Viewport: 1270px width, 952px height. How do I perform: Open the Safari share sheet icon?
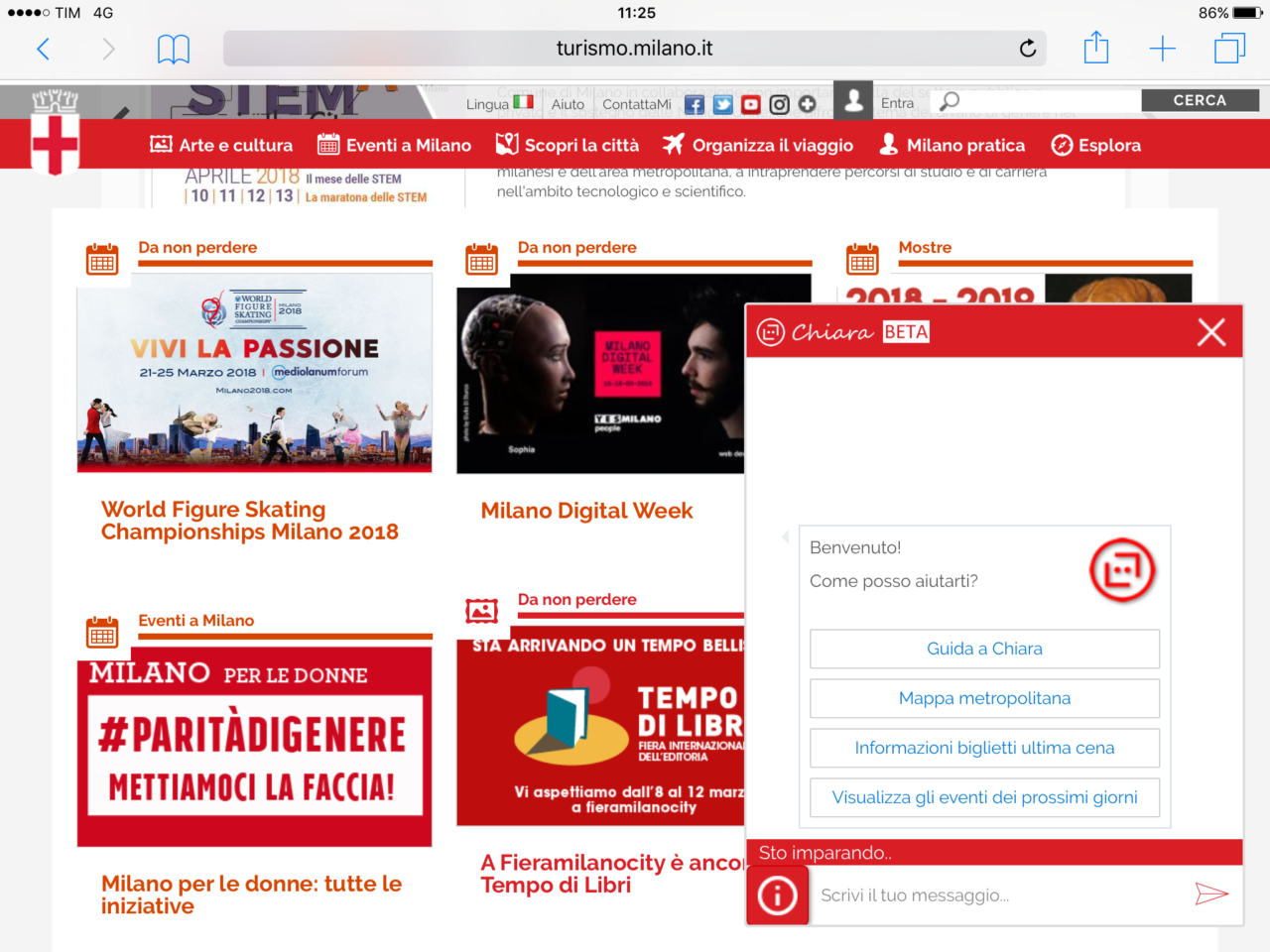1096,47
